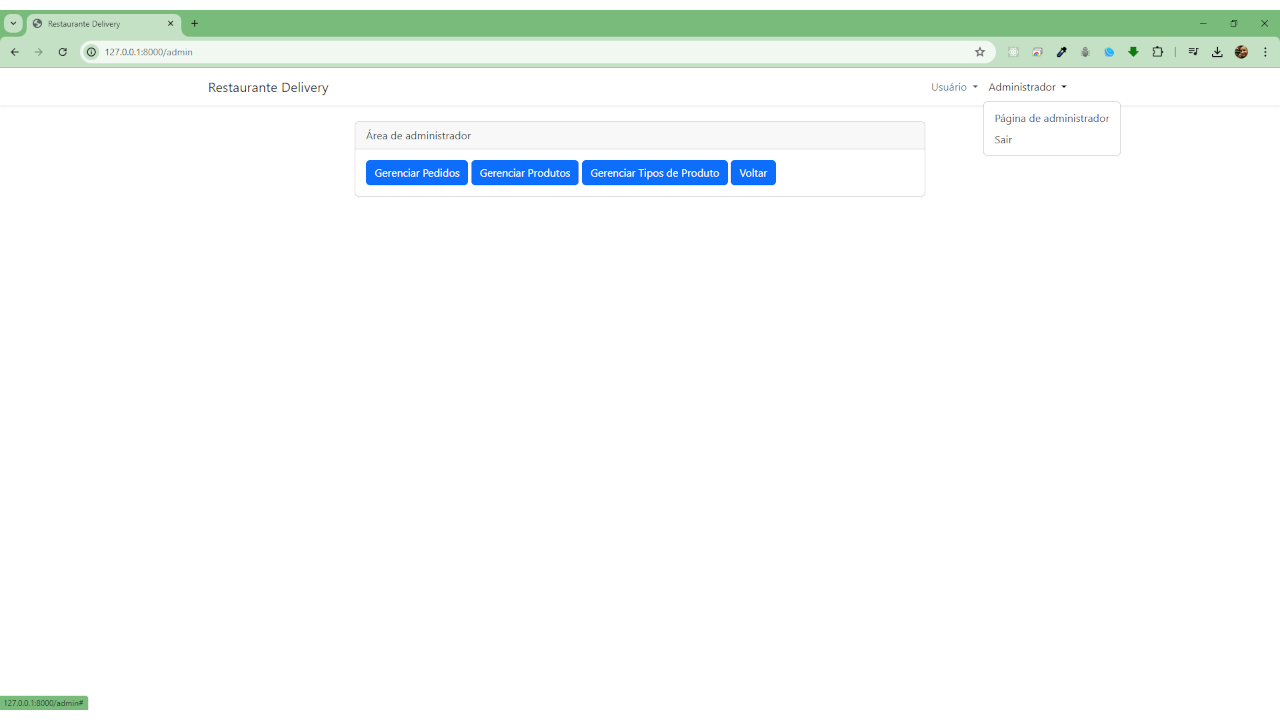The image size is (1280, 720).
Task: Open the site information icon in address bar
Action: coord(91,52)
